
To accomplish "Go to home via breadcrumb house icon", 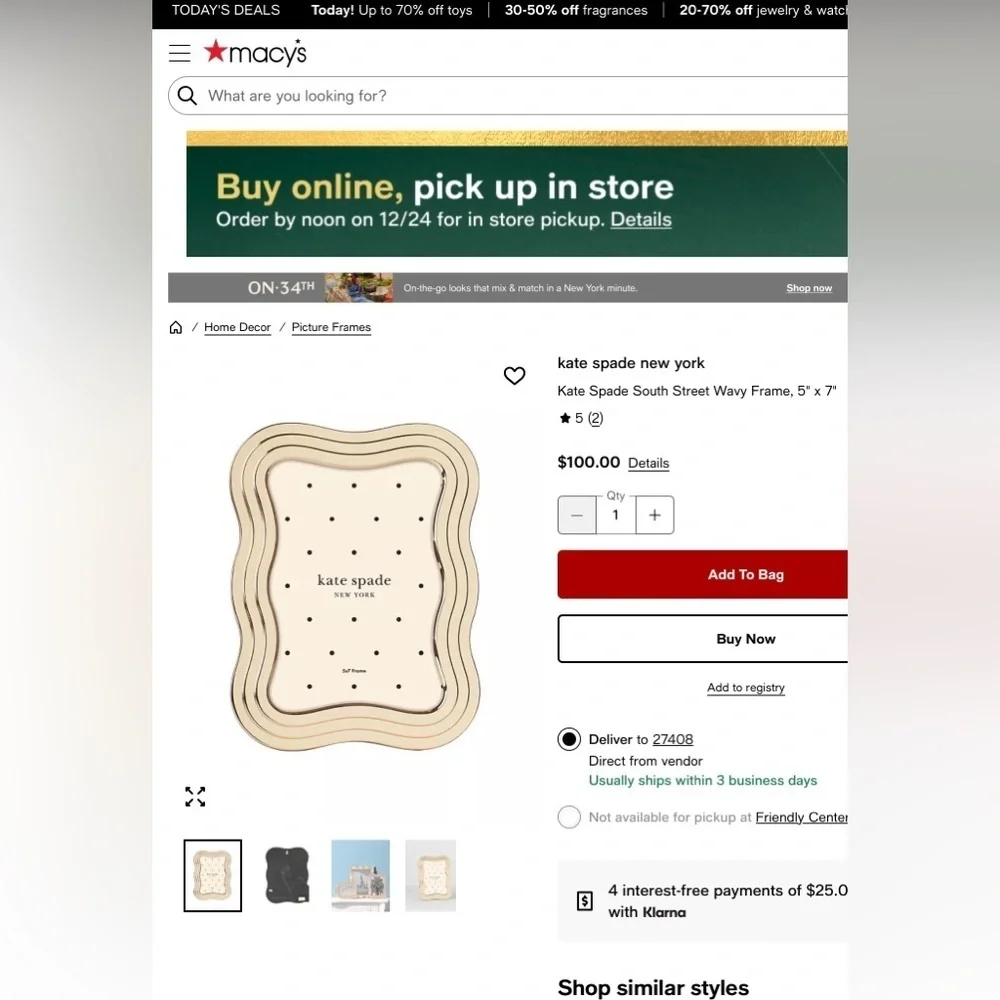I will click(175, 327).
